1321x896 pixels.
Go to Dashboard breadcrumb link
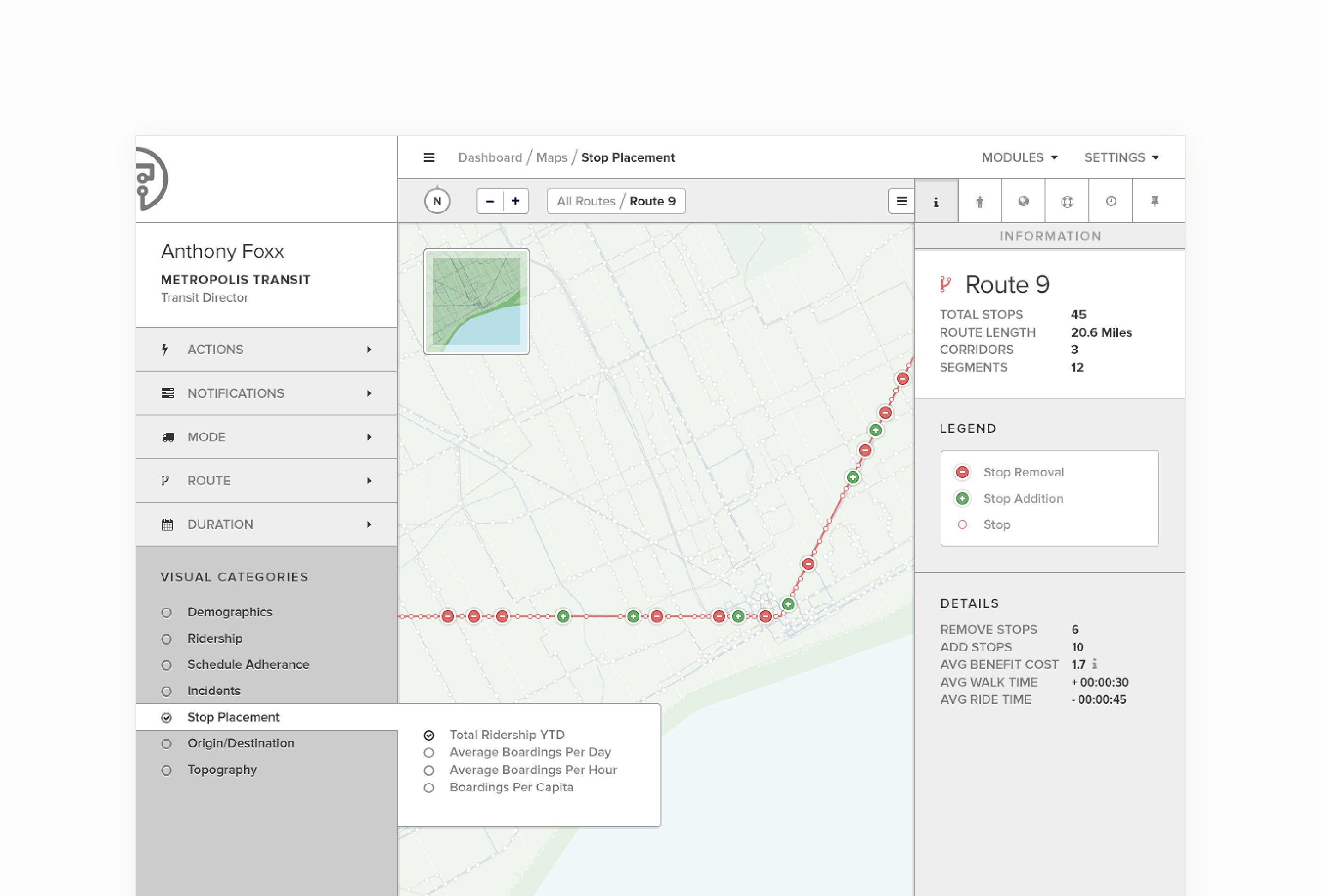tap(490, 158)
